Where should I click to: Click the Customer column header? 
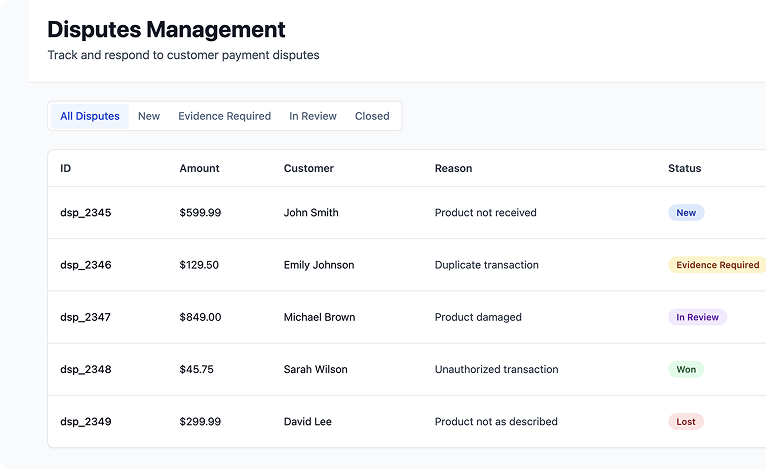point(309,168)
